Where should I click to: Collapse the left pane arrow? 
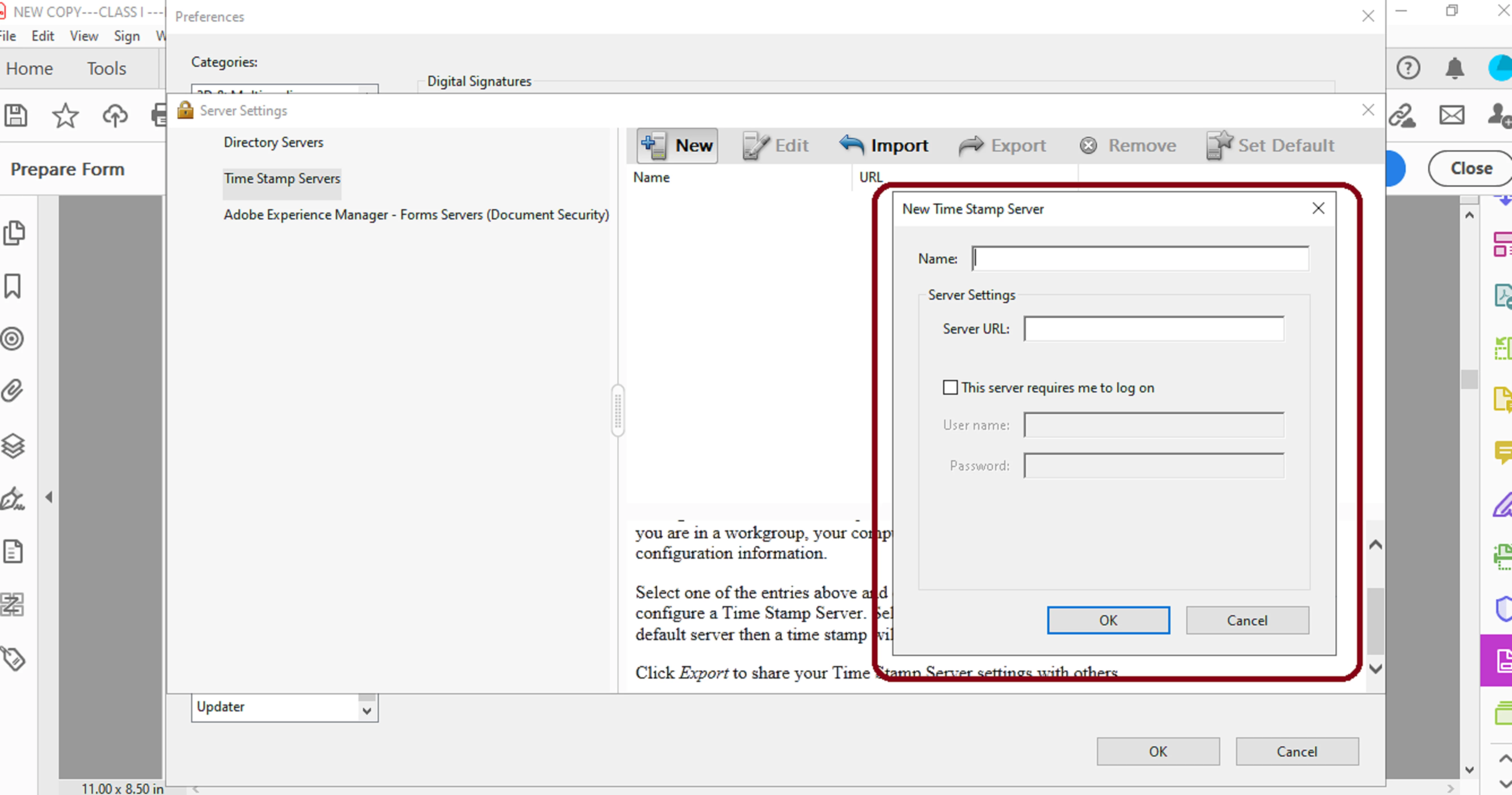pyautogui.click(x=49, y=497)
